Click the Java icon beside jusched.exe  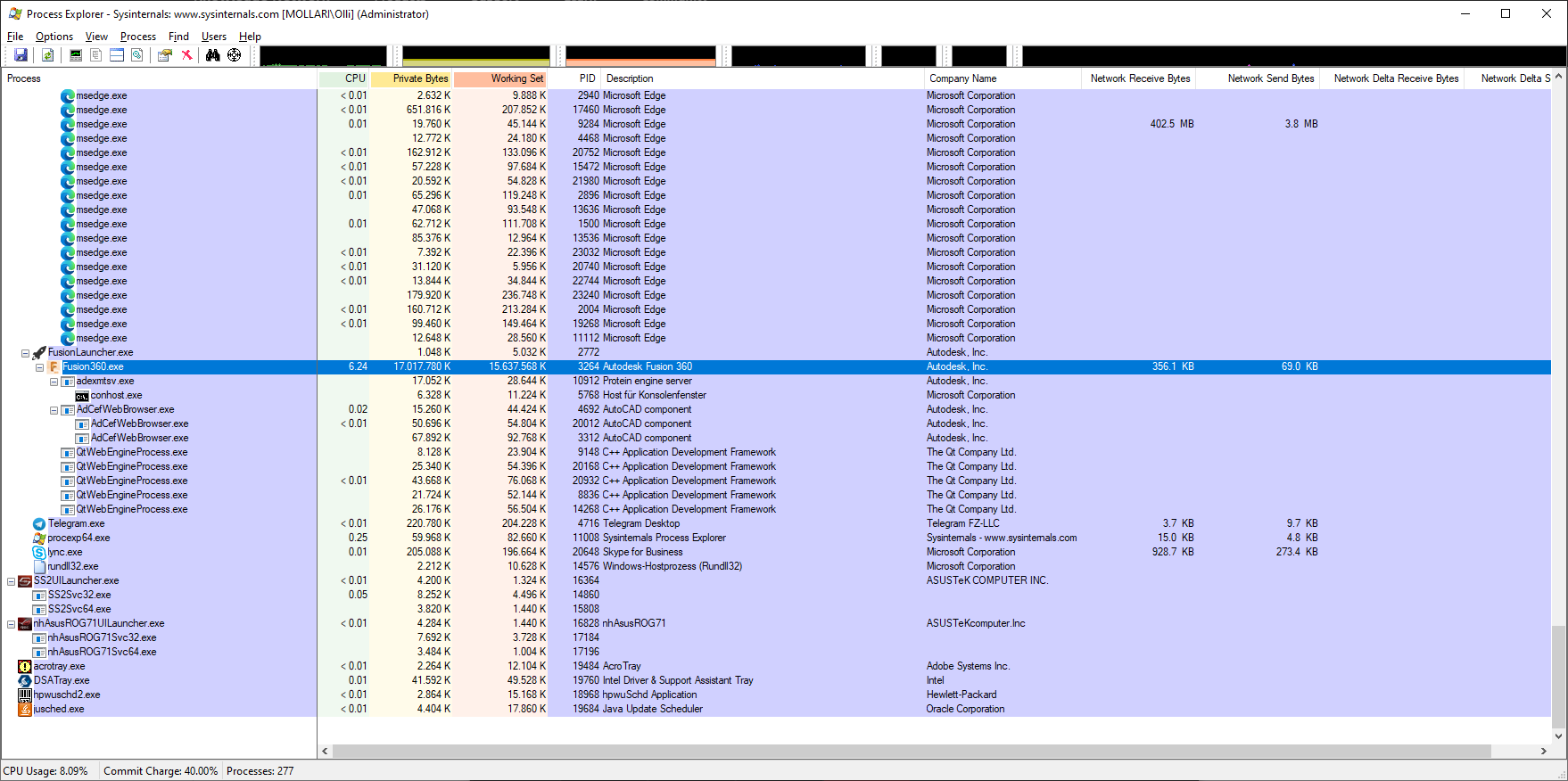pos(25,709)
